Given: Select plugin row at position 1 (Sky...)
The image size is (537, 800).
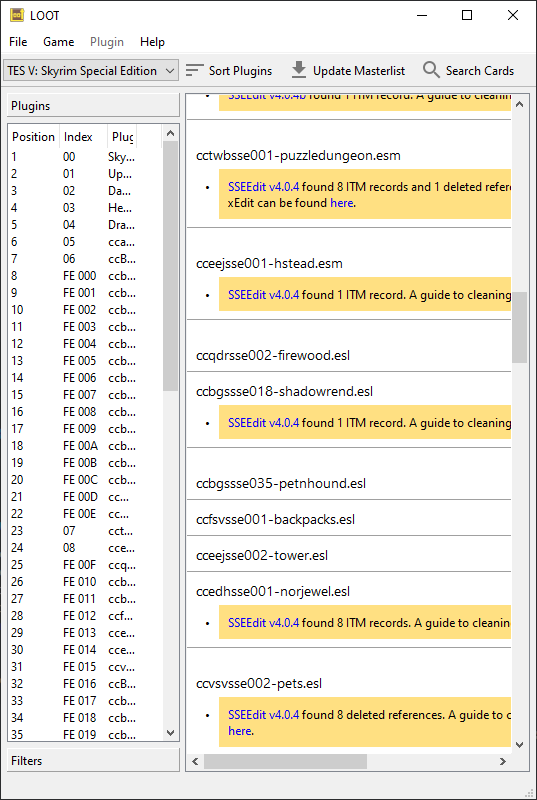Looking at the screenshot, I should click(86, 157).
